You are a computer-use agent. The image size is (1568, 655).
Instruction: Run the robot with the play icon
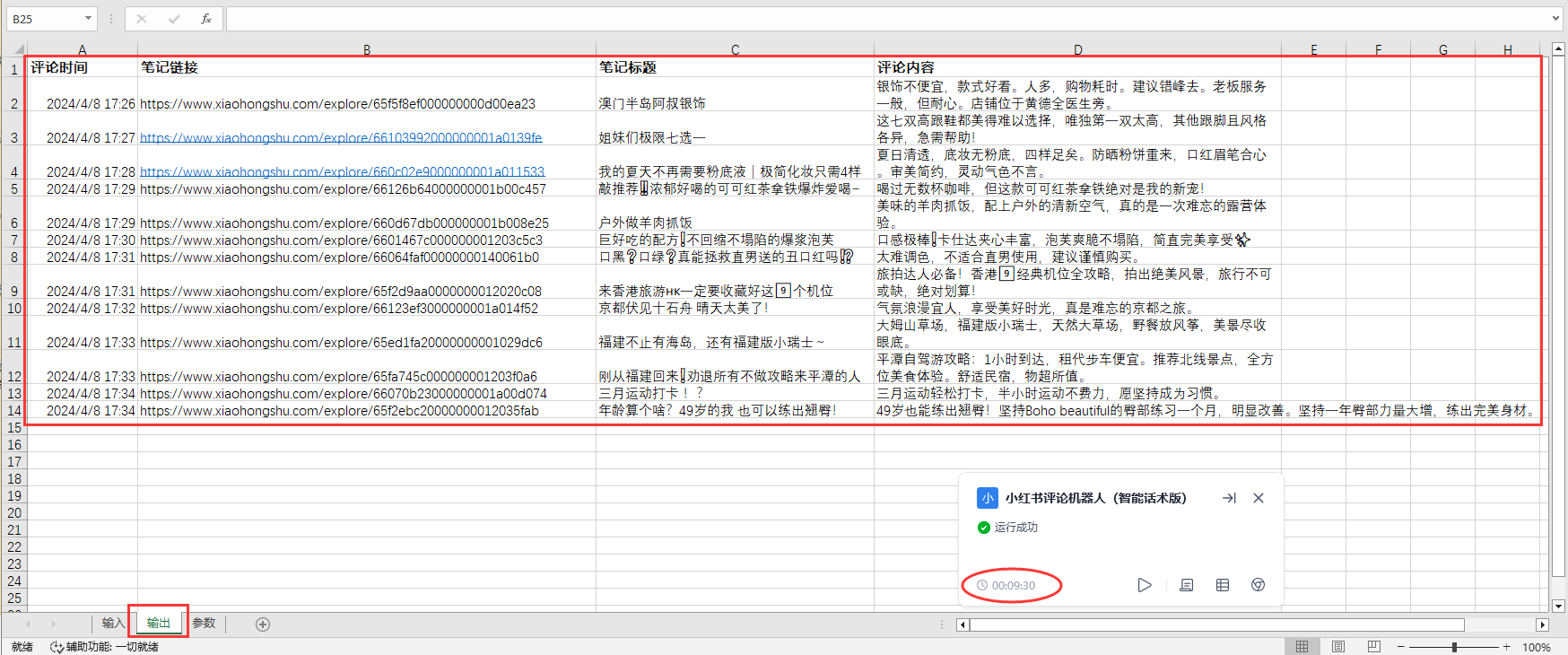coord(1144,585)
